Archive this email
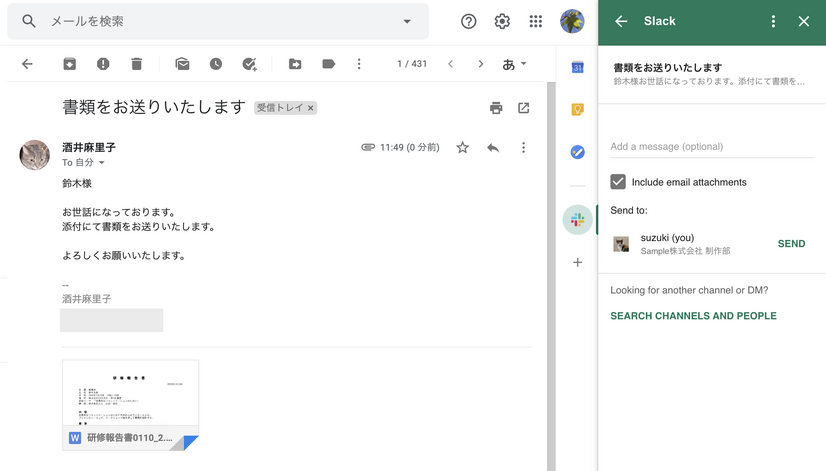The image size is (826, 471). (70, 64)
